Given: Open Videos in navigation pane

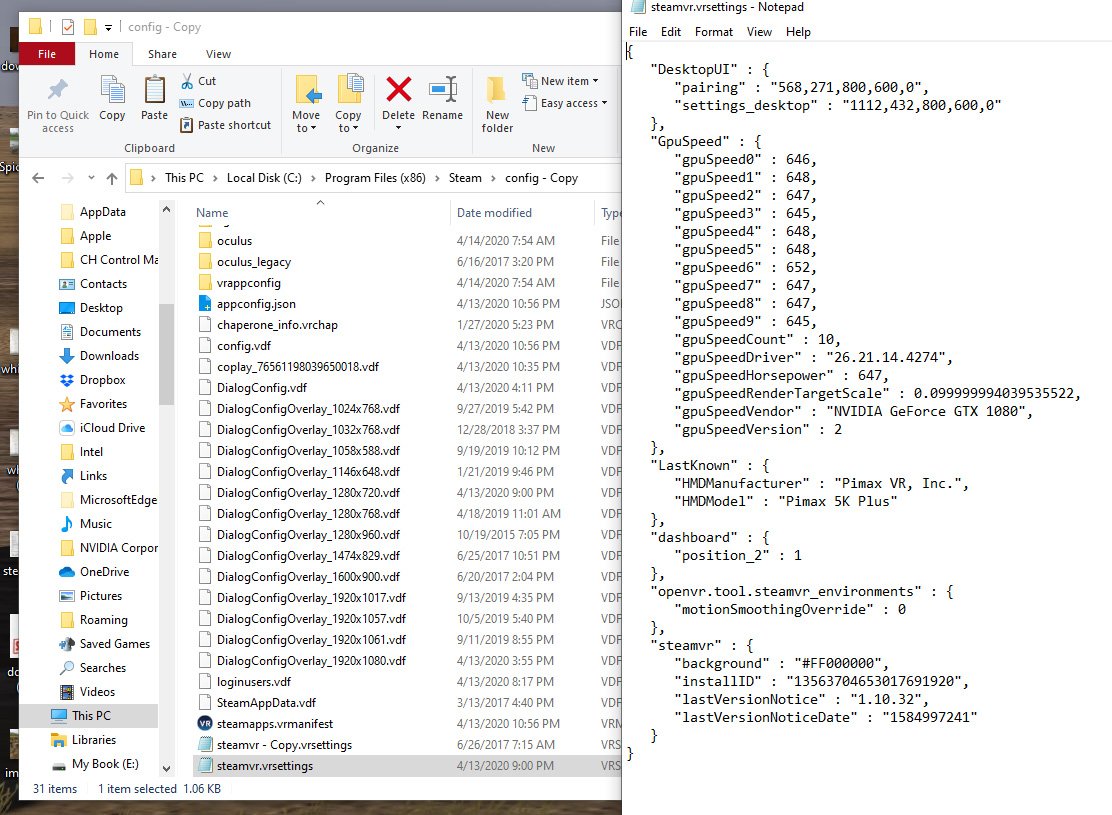Looking at the screenshot, I should click(x=97, y=692).
